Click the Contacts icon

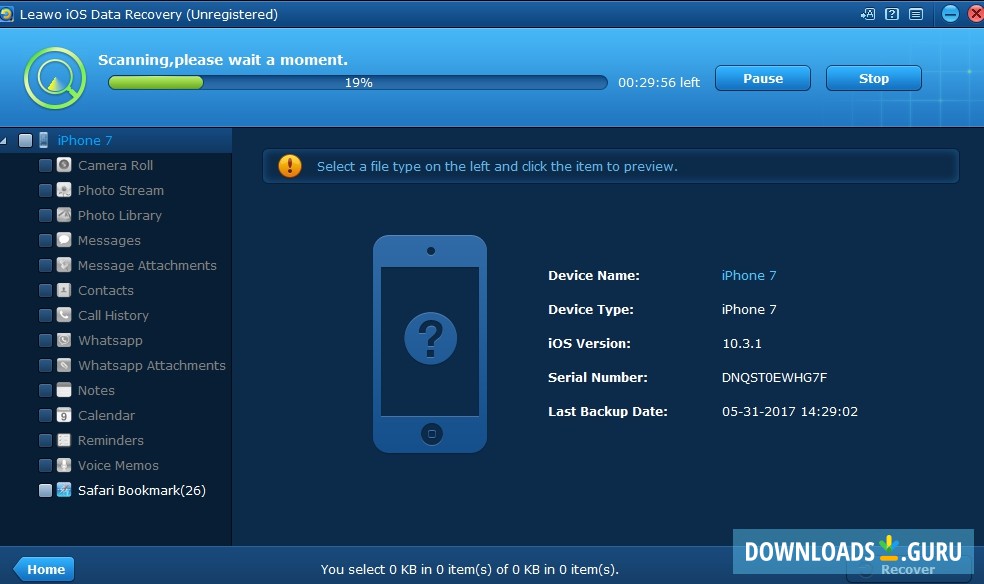click(64, 290)
